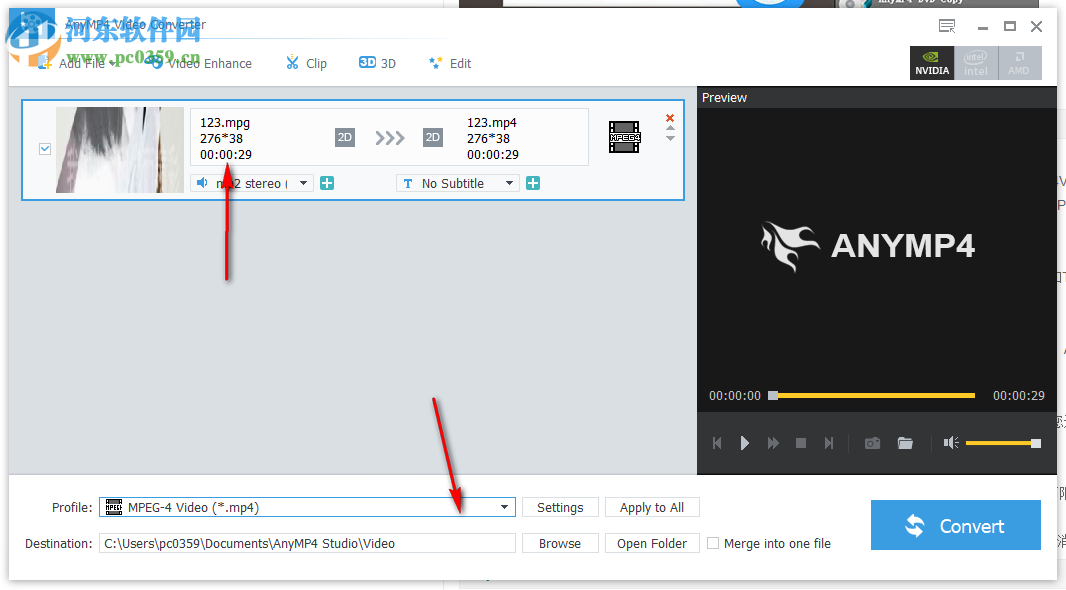Screen dimensions: 1066x590
Task: Skip to next item in preview
Action: [x=829, y=443]
